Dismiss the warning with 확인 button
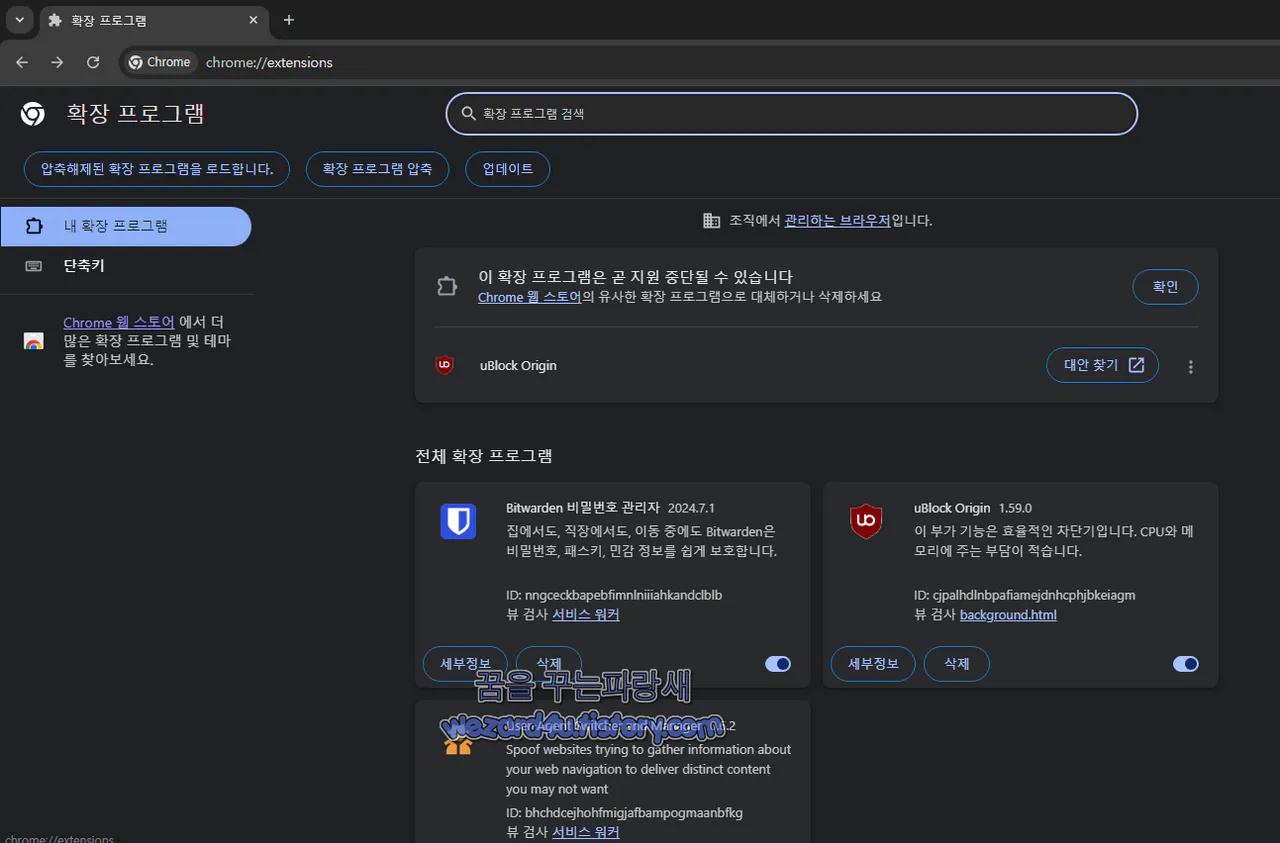The image size is (1280, 843). tap(1165, 287)
